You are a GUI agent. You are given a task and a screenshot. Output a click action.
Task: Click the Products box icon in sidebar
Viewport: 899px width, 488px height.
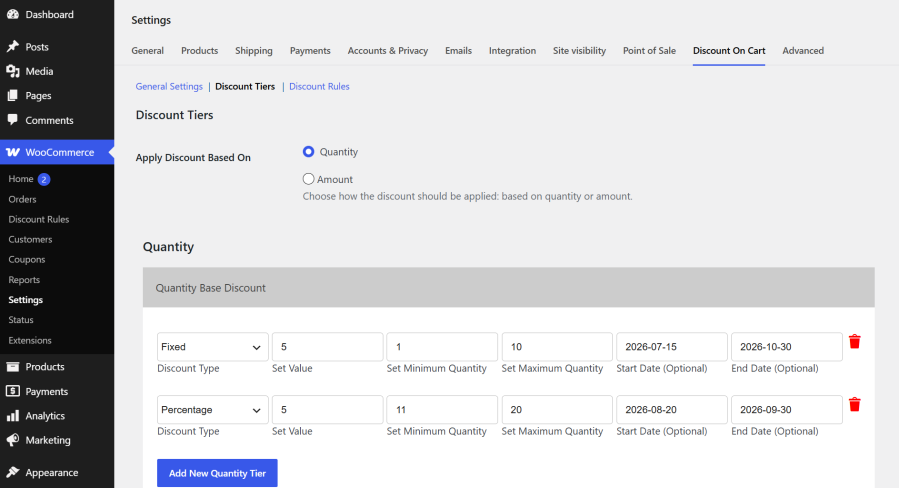(x=13, y=367)
